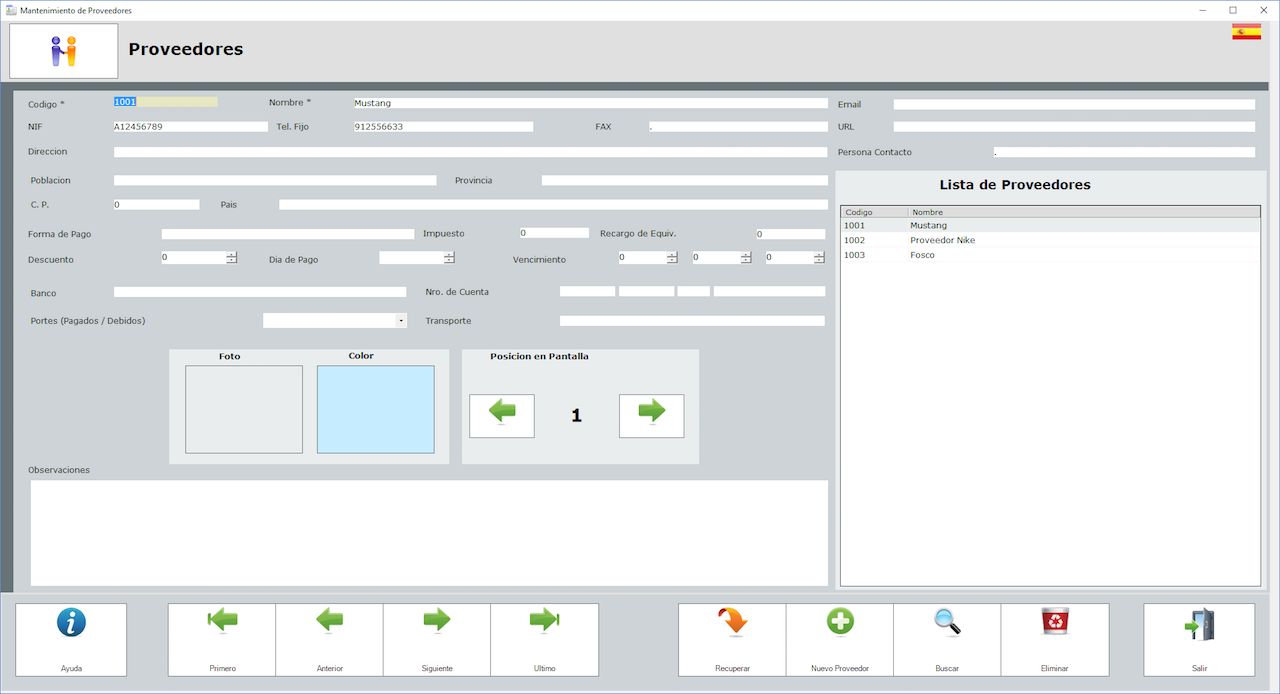The height and width of the screenshot is (694, 1280).
Task: Click the Observaciones text area
Action: click(x=429, y=532)
